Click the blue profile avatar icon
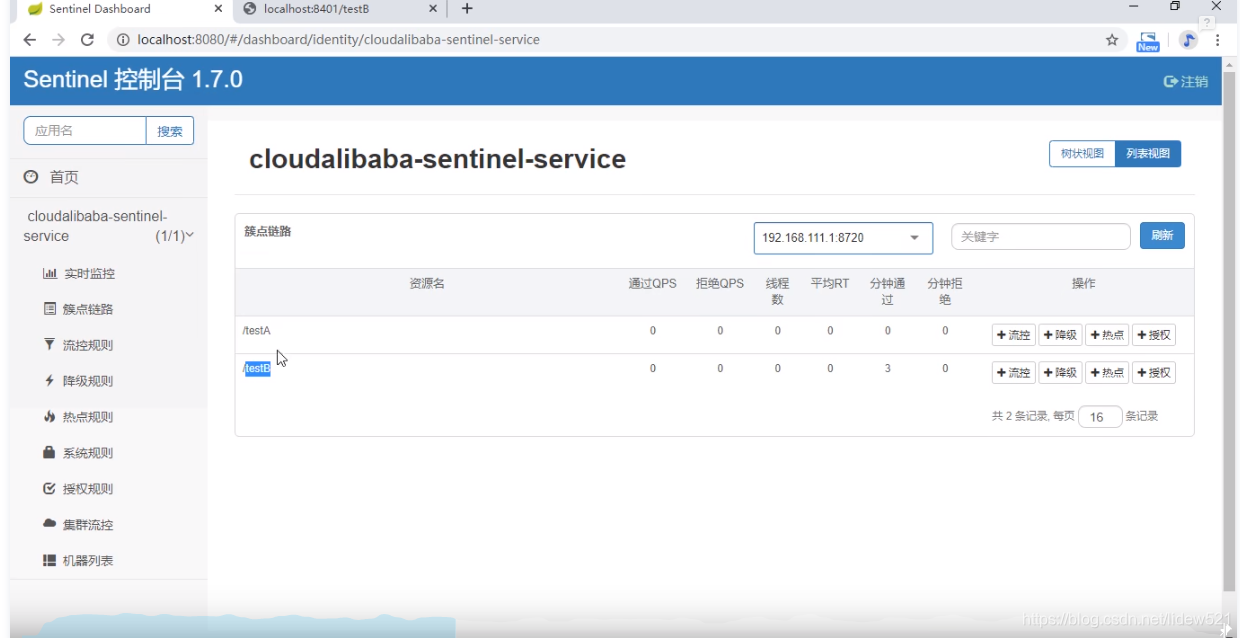 1188,40
